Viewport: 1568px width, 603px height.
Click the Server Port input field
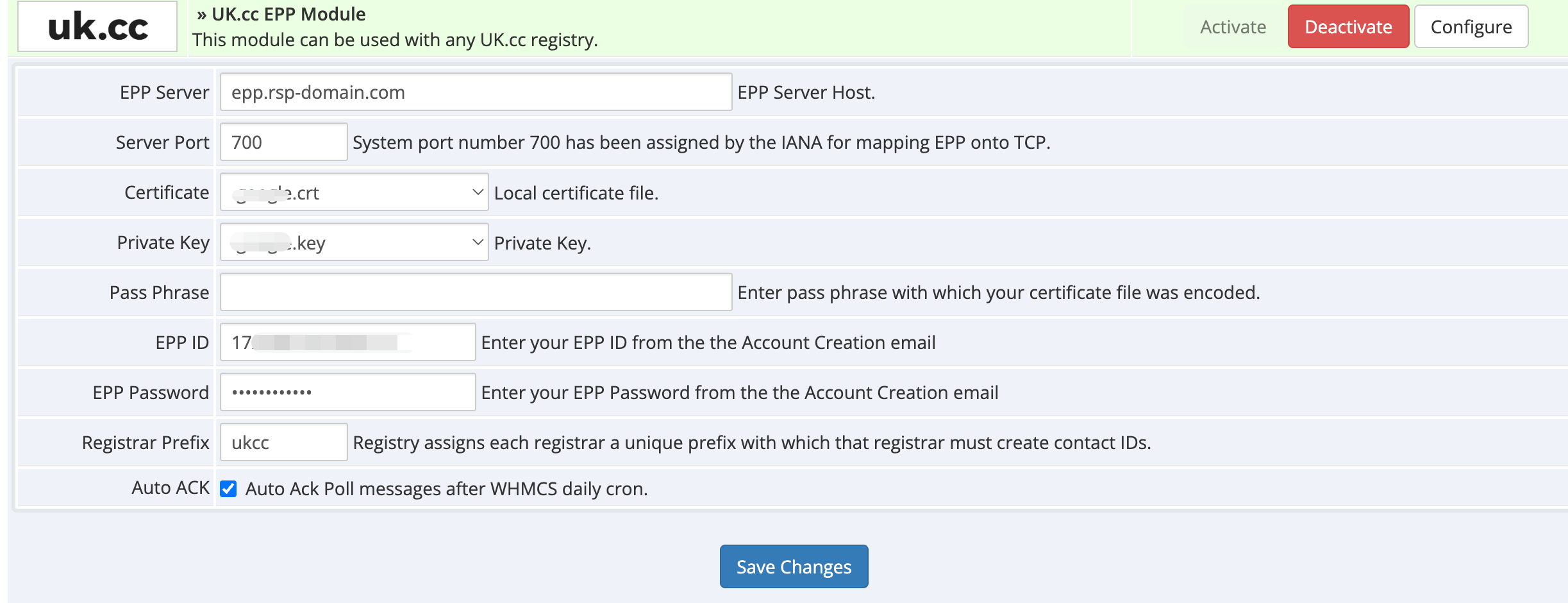click(283, 142)
